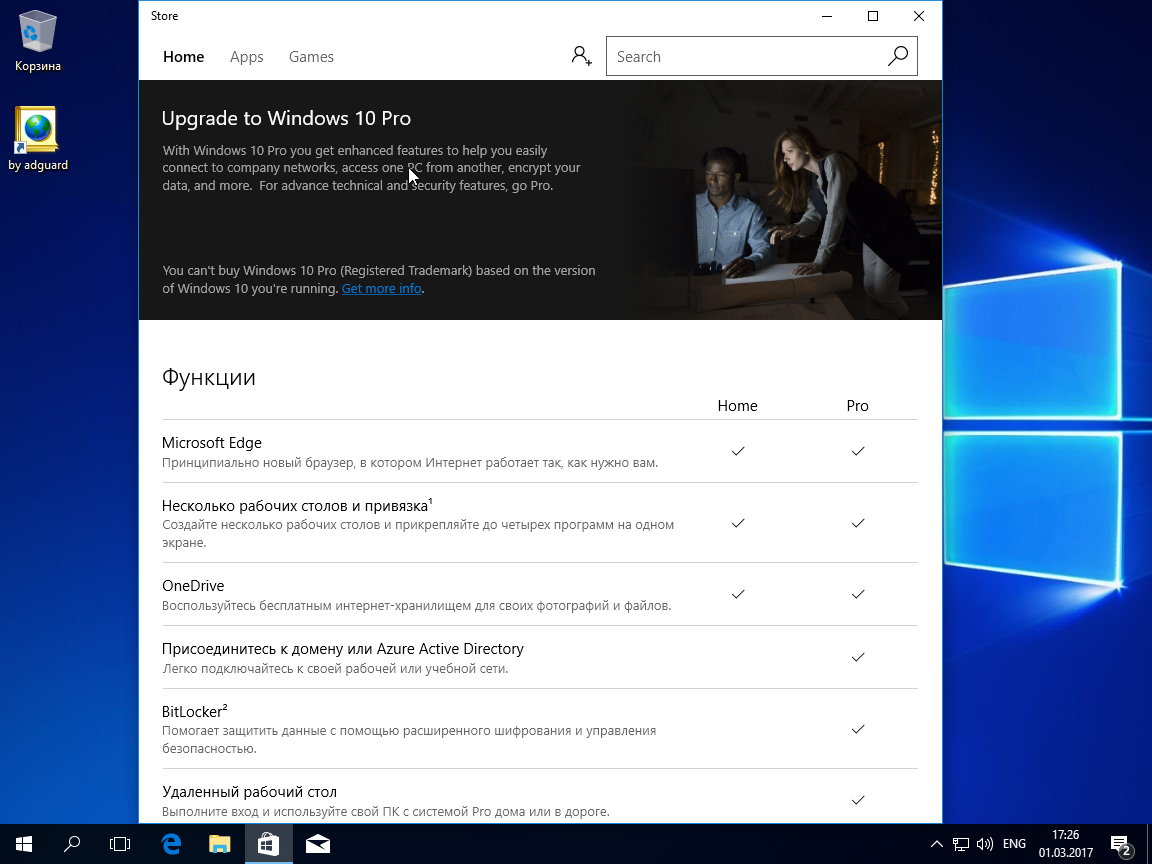Image resolution: width=1152 pixels, height=864 pixels.
Task: Select the Microsoft Edge feature row title
Action: tap(212, 443)
